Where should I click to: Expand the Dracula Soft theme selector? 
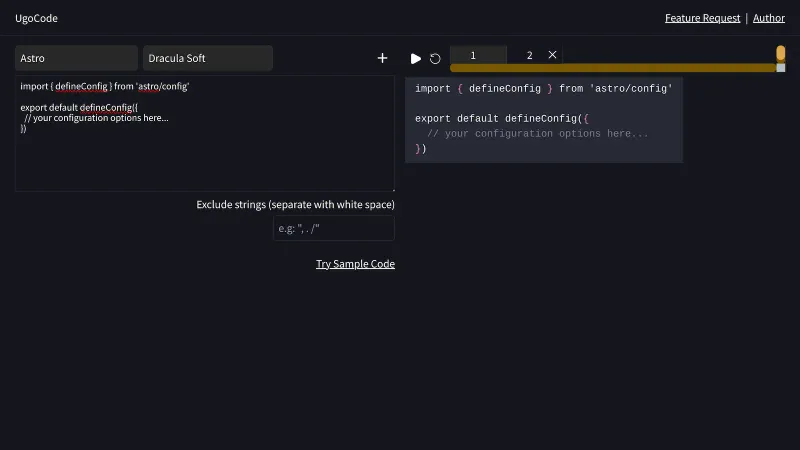[207, 58]
